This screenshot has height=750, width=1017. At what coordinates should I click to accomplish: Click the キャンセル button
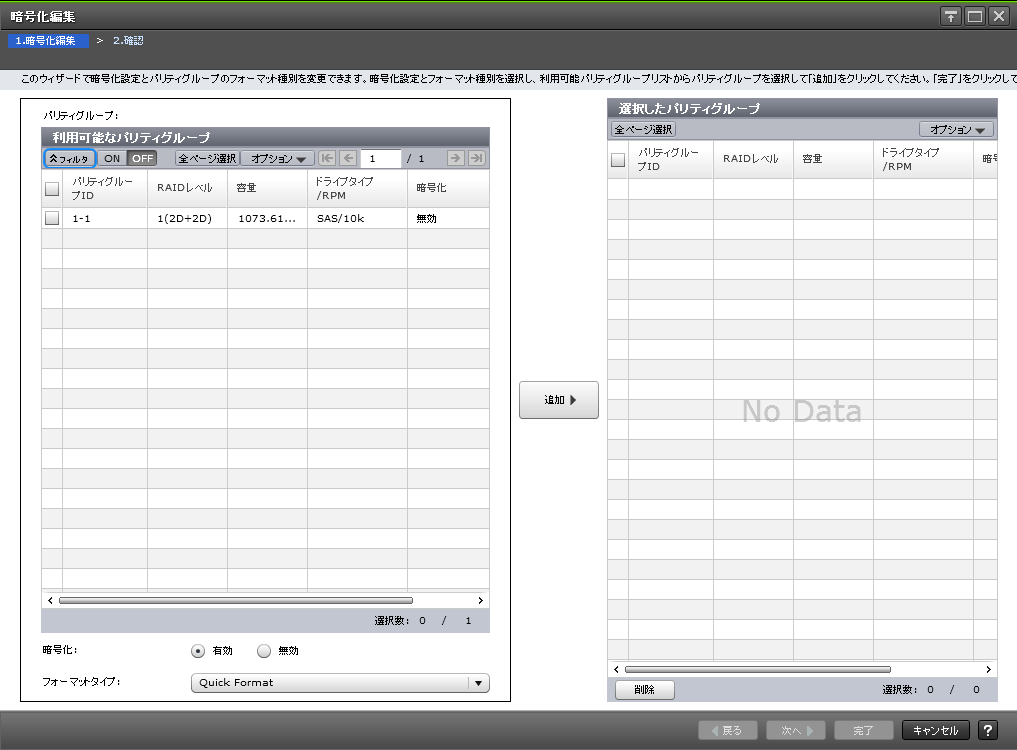pyautogui.click(x=934, y=730)
